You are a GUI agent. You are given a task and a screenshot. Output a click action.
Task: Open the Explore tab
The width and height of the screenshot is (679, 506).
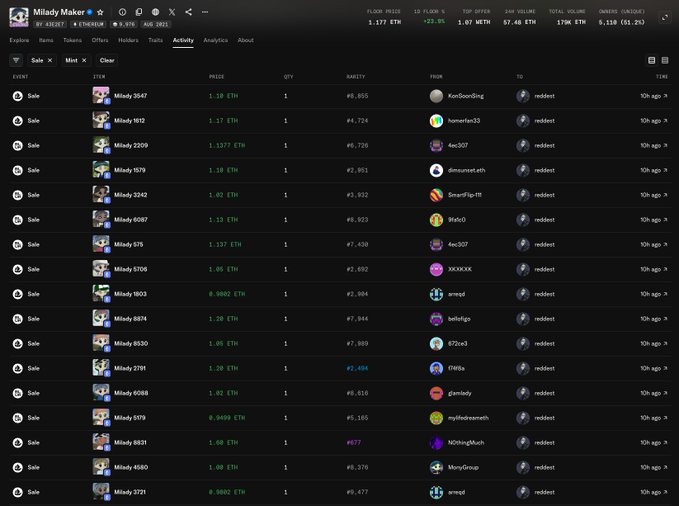coord(19,40)
